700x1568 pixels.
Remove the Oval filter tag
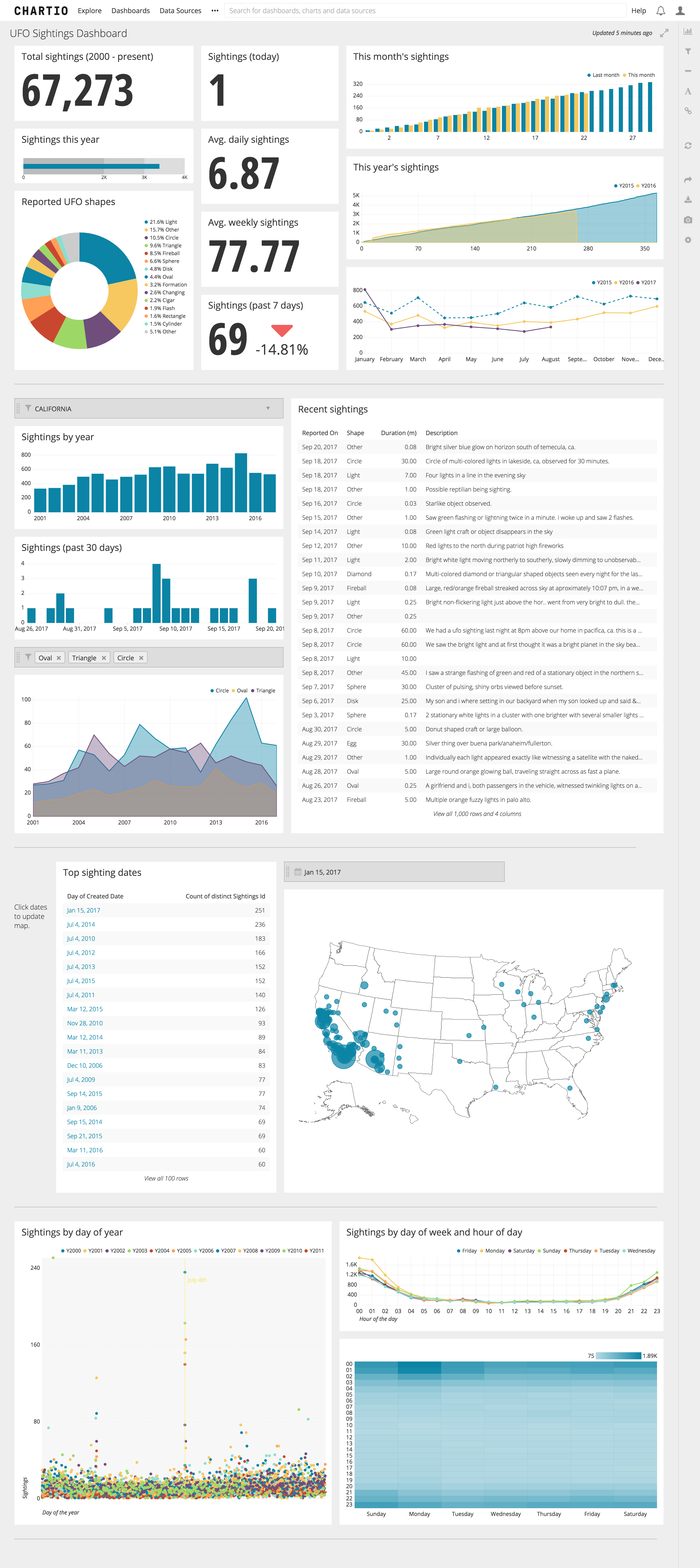tap(59, 658)
